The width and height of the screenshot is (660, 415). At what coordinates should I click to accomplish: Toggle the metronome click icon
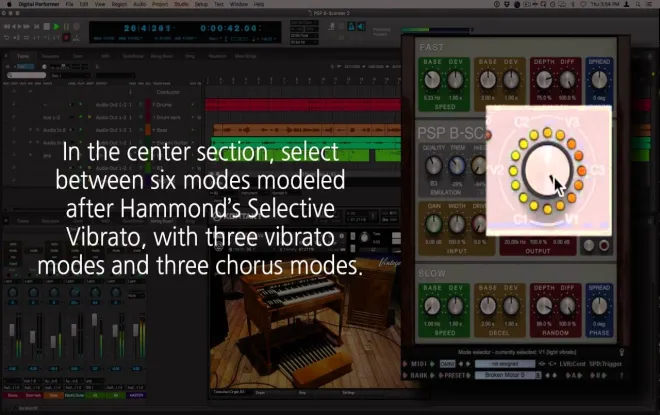[x=351, y=27]
